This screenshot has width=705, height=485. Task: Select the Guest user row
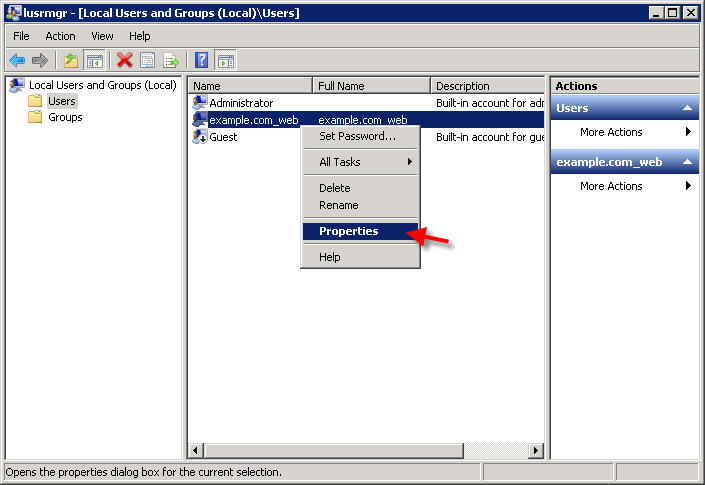click(366, 137)
